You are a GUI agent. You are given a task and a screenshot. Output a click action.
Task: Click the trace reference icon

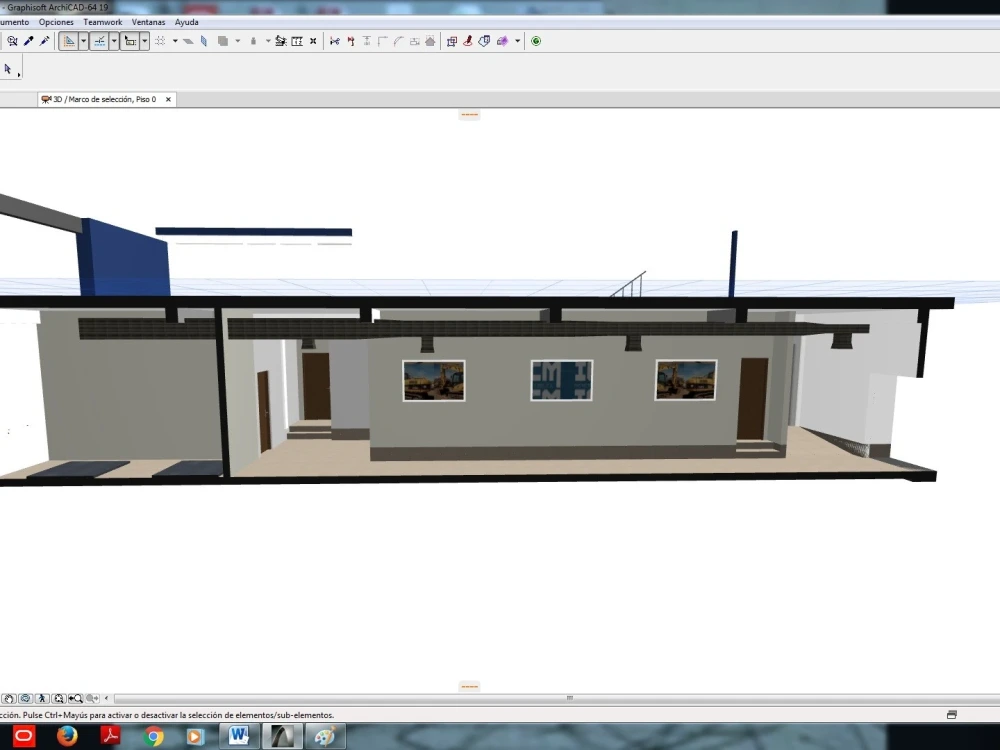point(281,41)
